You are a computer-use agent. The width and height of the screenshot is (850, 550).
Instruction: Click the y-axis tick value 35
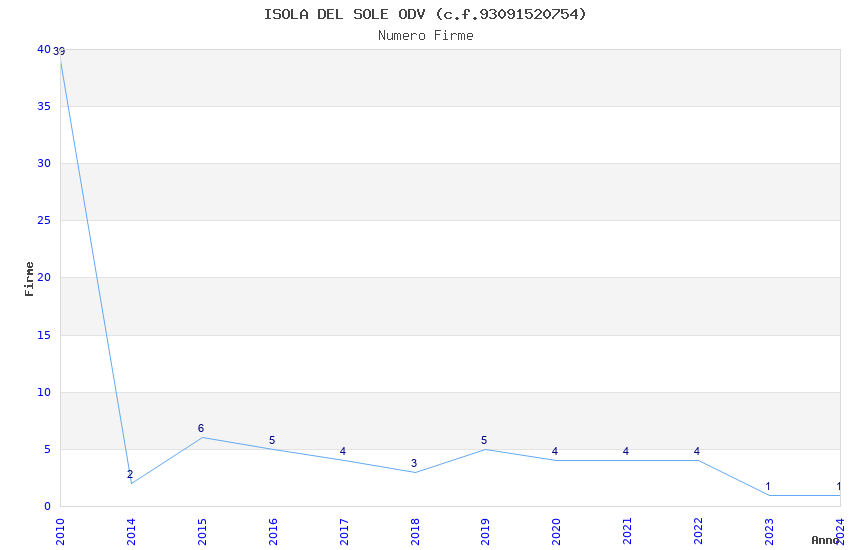(x=44, y=106)
